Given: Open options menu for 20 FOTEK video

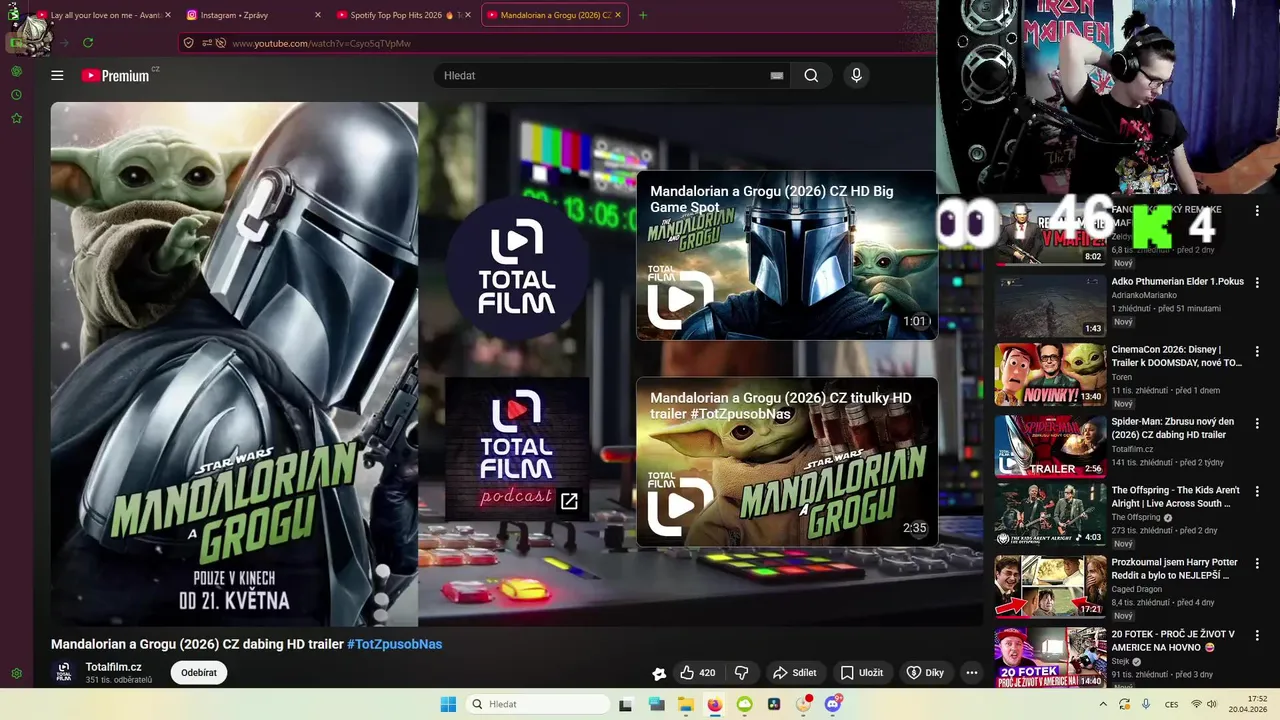Looking at the screenshot, I should point(1257,636).
